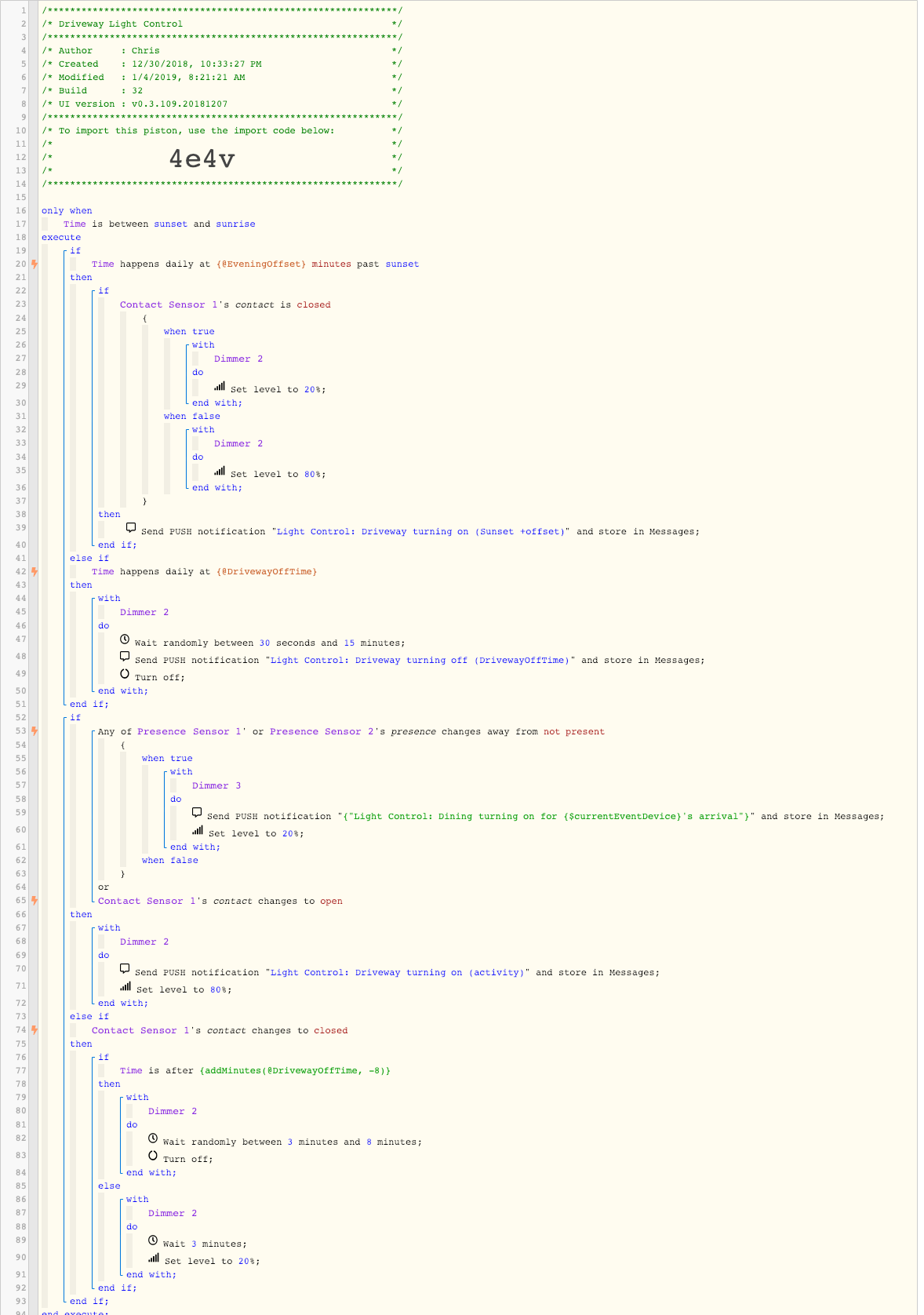Click the "not present" value
Image resolution: width=924 pixels, height=1315 pixels.
click(x=574, y=732)
